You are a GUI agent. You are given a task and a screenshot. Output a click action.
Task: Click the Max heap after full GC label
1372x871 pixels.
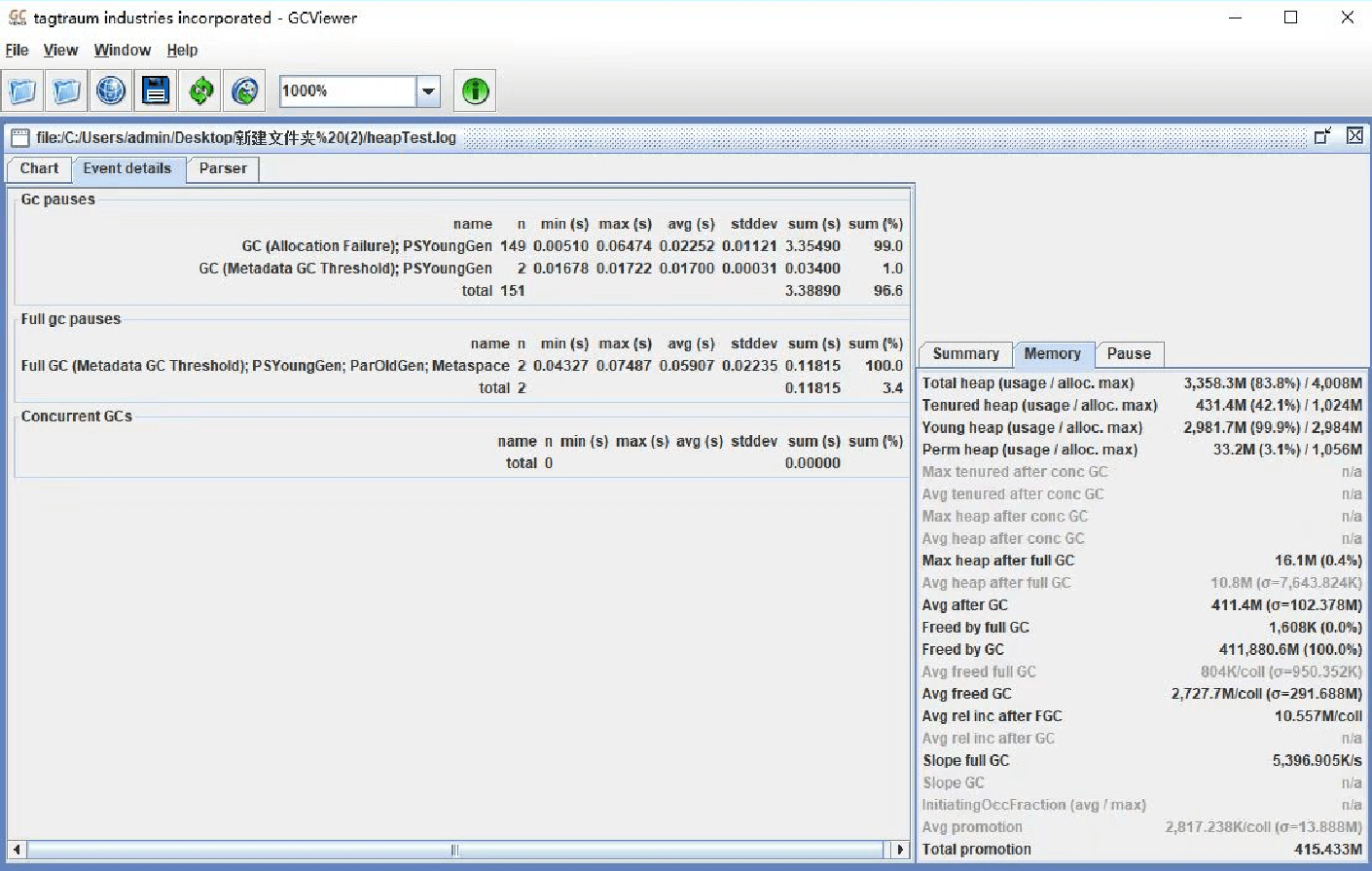[998, 562]
